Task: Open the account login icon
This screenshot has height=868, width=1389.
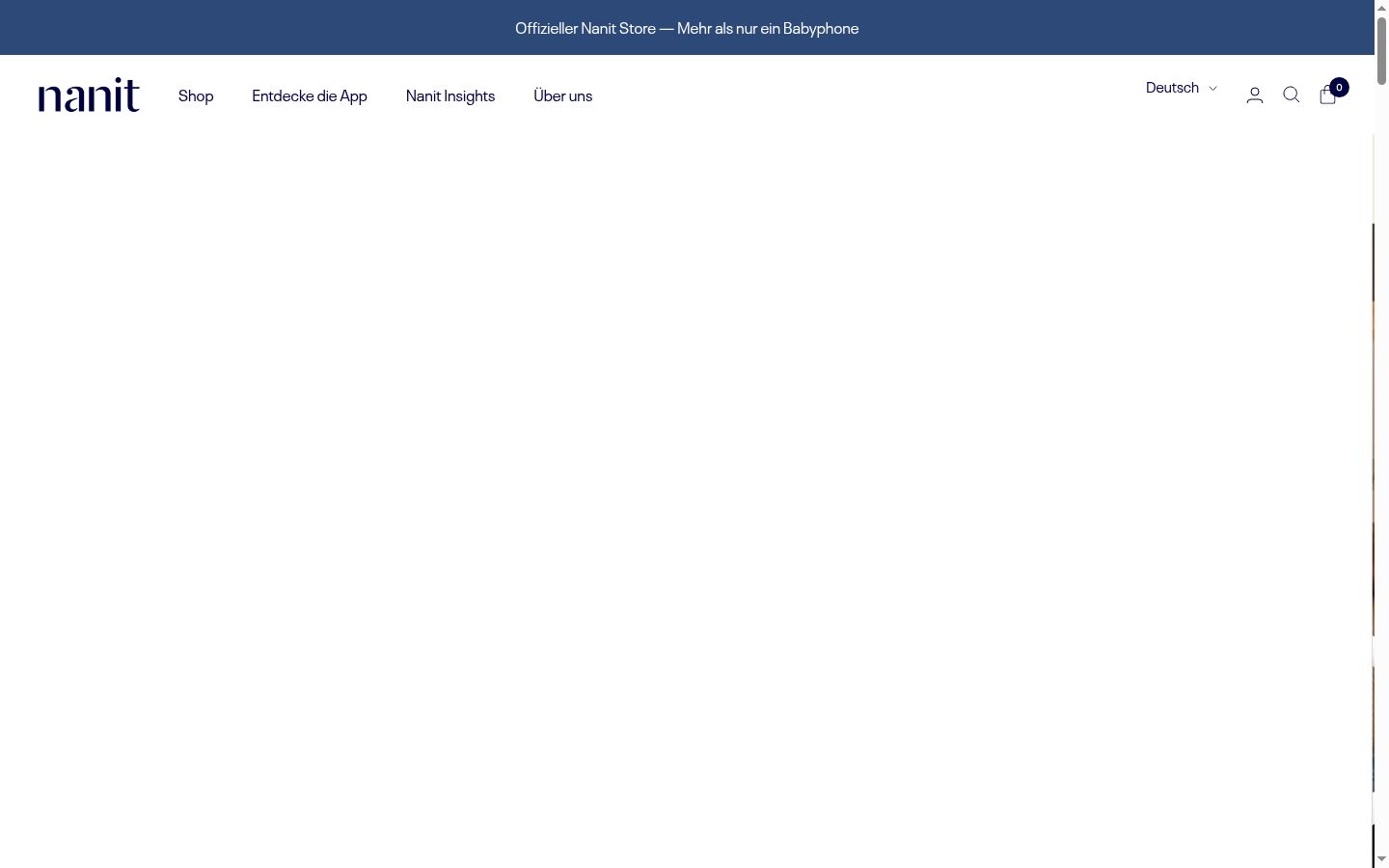Action: pyautogui.click(x=1255, y=95)
